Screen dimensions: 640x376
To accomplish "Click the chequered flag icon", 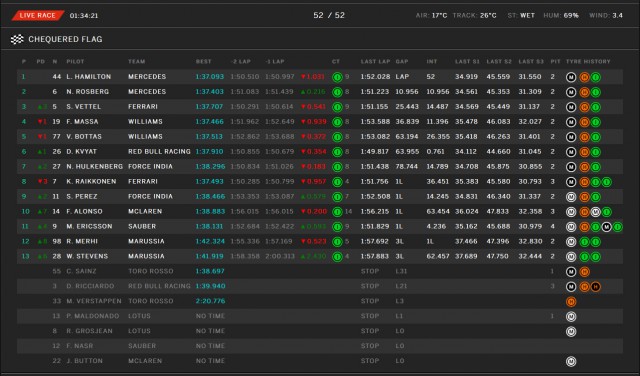I will 17,39.
